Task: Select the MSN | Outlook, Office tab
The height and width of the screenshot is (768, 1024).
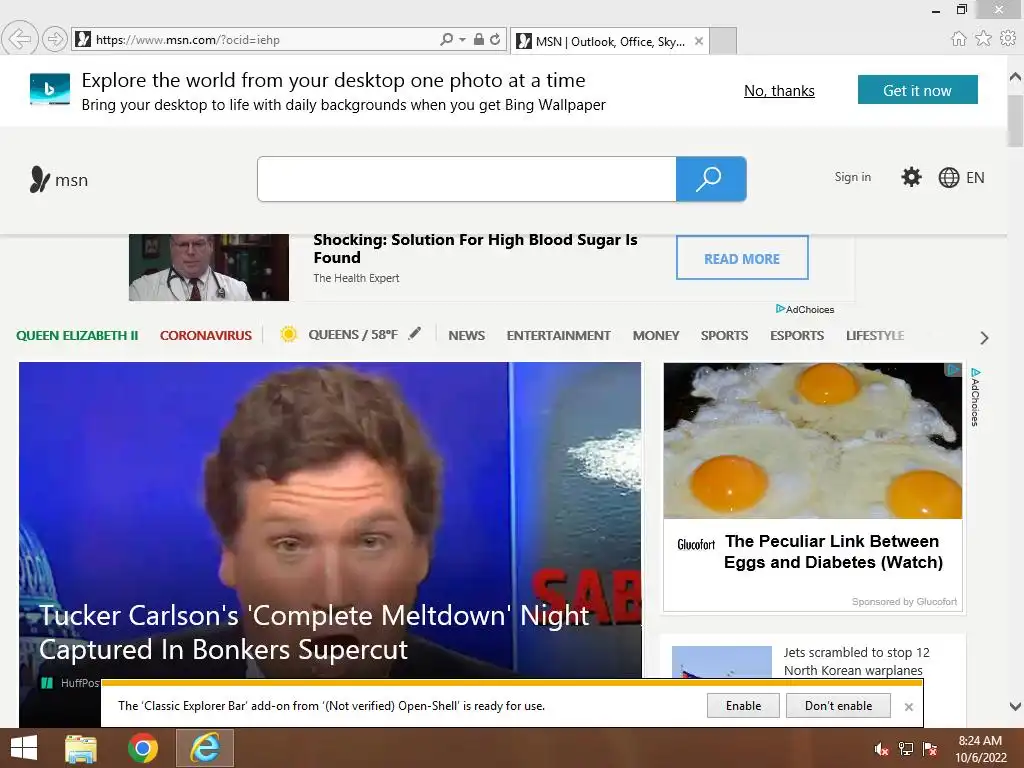Action: pos(609,41)
